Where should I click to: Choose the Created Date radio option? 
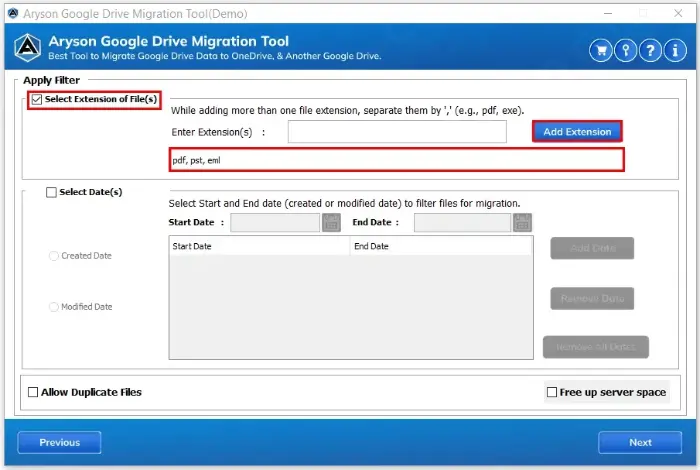click(x=54, y=256)
